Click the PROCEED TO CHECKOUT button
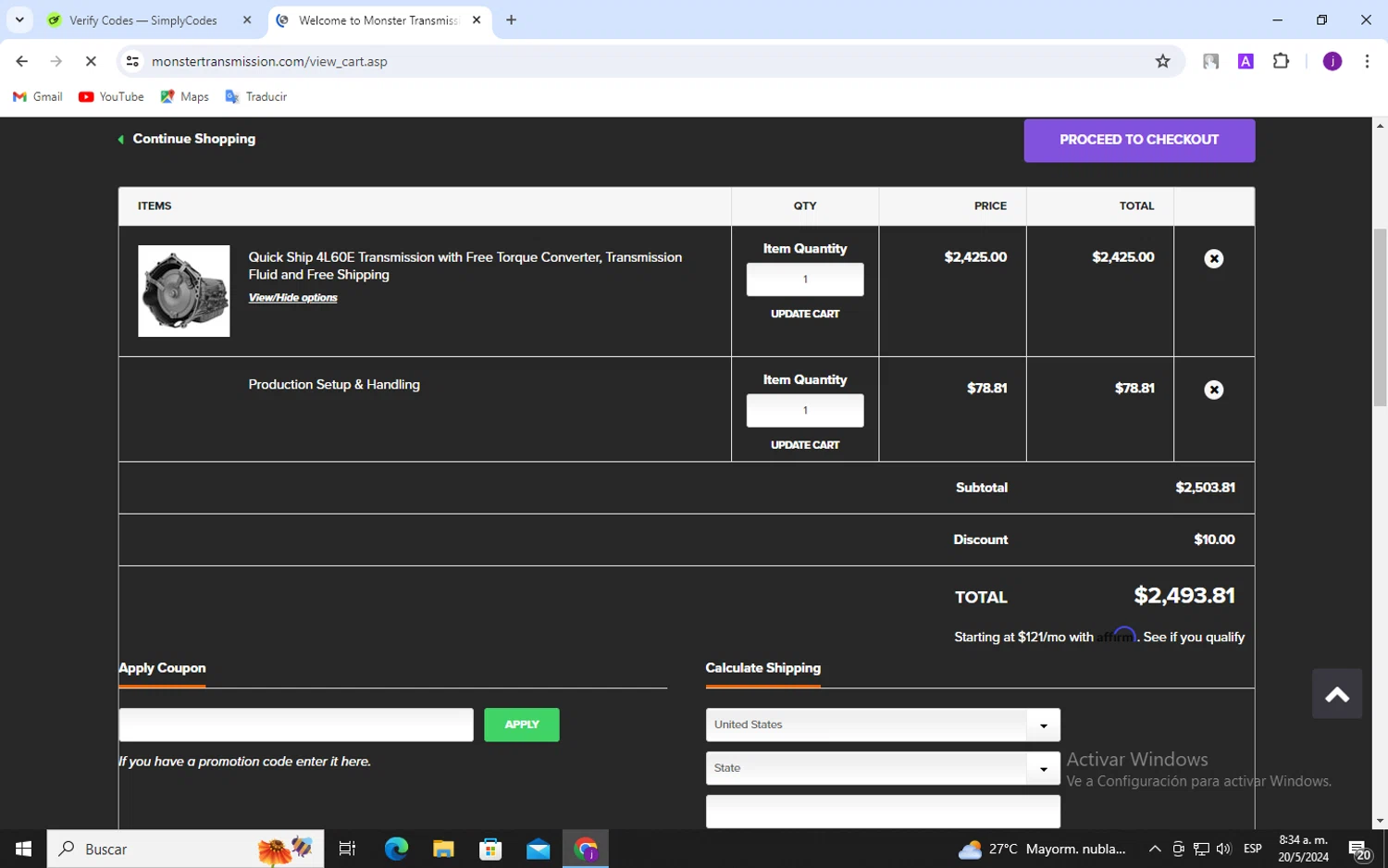Viewport: 1388px width, 868px height. (x=1139, y=140)
